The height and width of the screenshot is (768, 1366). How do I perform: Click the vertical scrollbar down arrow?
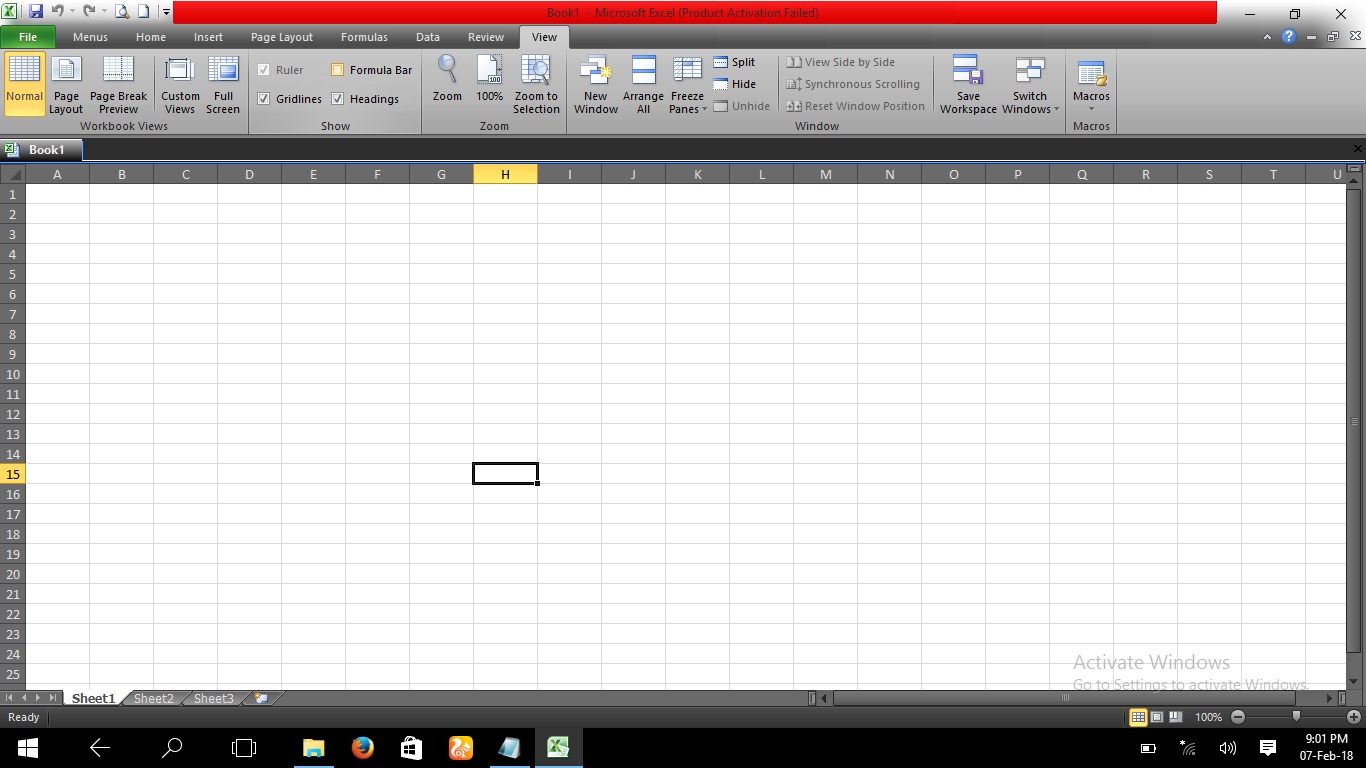point(1354,681)
